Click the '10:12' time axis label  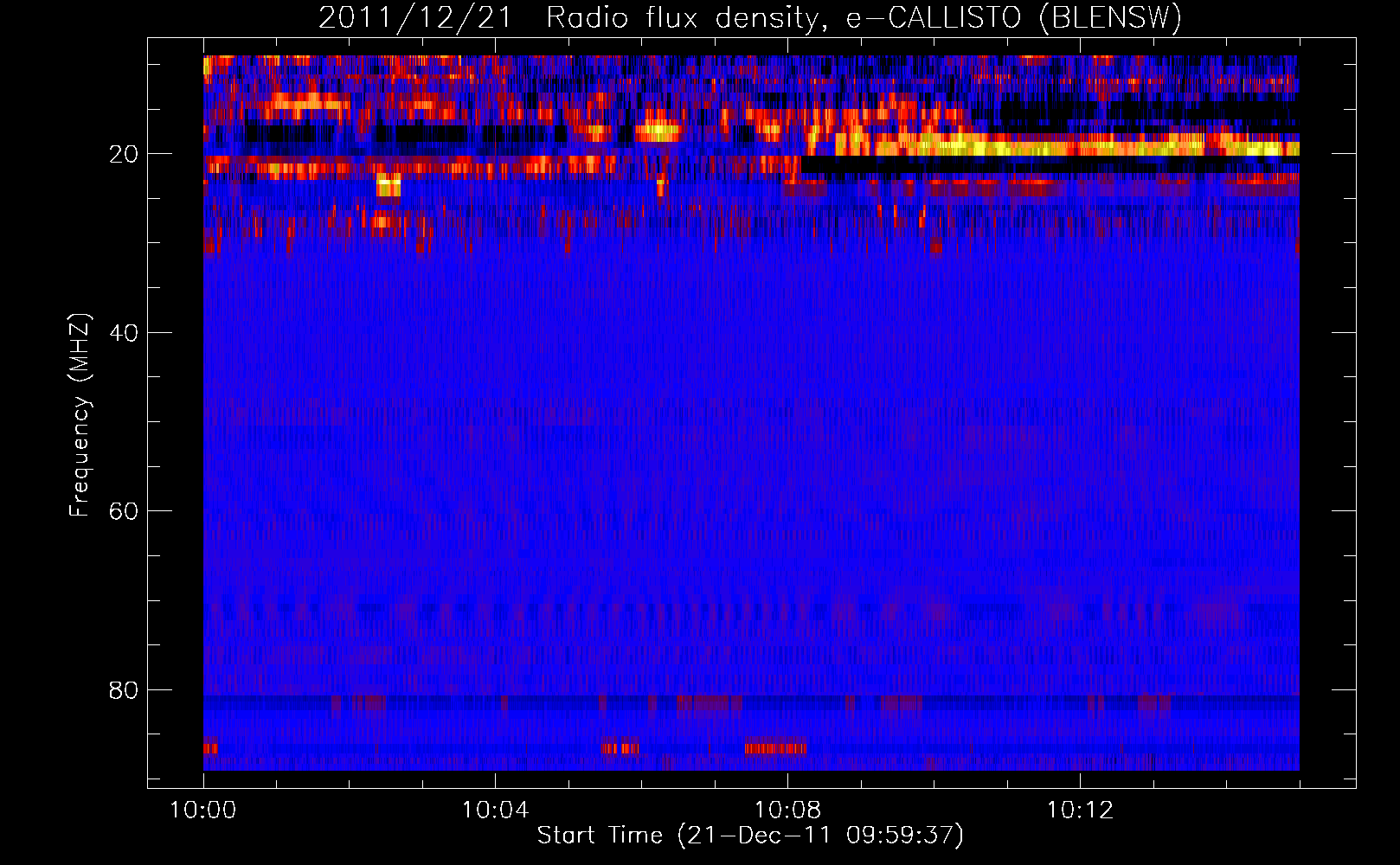1080,811
